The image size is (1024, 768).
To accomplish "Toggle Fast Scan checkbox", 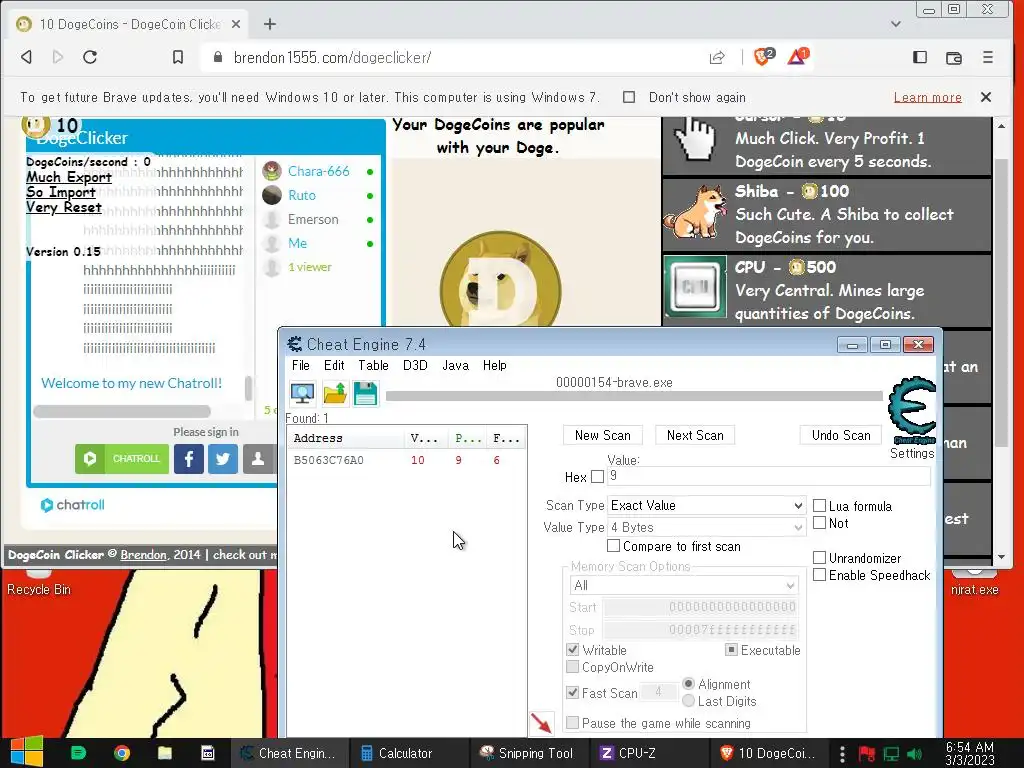I will pos(573,693).
